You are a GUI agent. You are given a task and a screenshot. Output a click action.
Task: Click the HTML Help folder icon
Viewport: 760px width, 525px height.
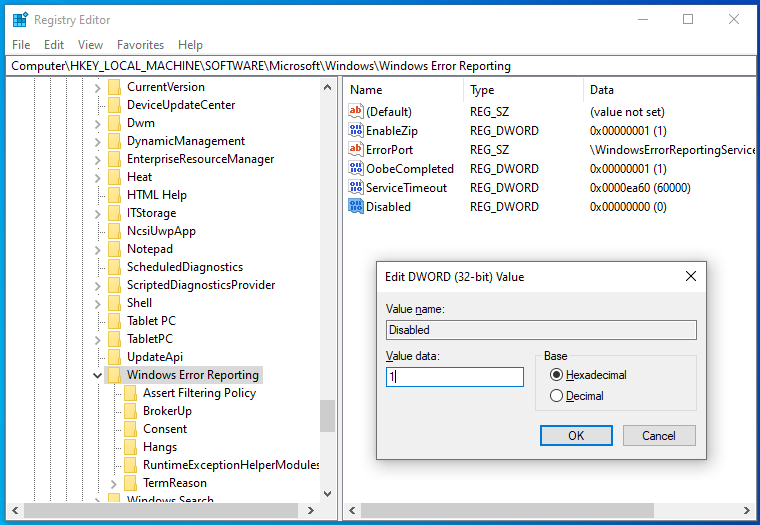114,195
